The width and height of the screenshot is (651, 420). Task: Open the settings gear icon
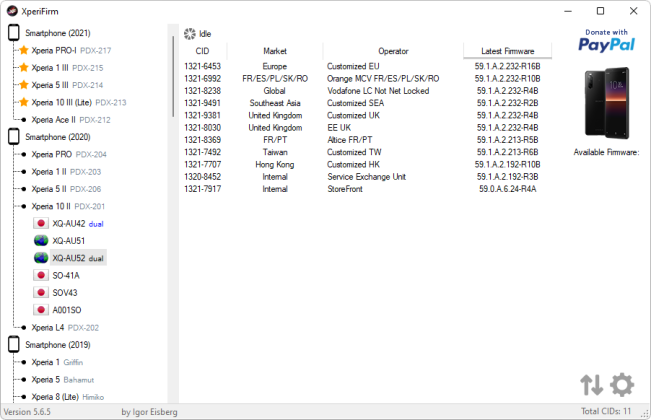[x=622, y=385]
